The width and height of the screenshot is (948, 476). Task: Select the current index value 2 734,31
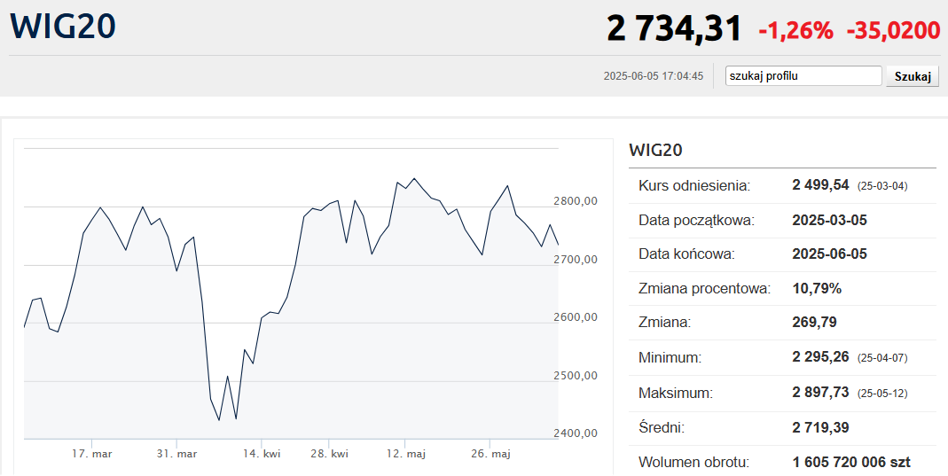(x=674, y=29)
